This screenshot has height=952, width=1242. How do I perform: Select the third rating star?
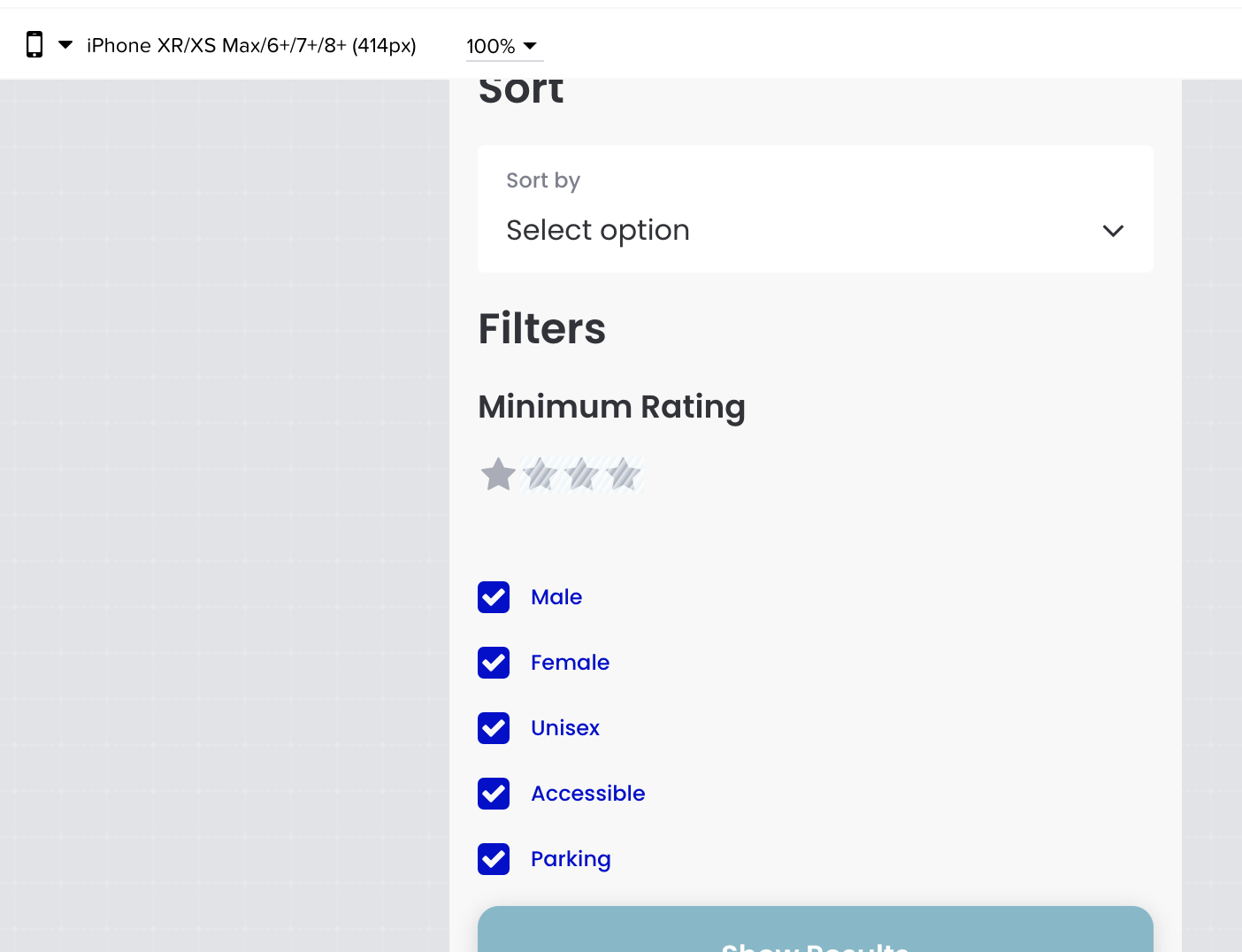(581, 474)
